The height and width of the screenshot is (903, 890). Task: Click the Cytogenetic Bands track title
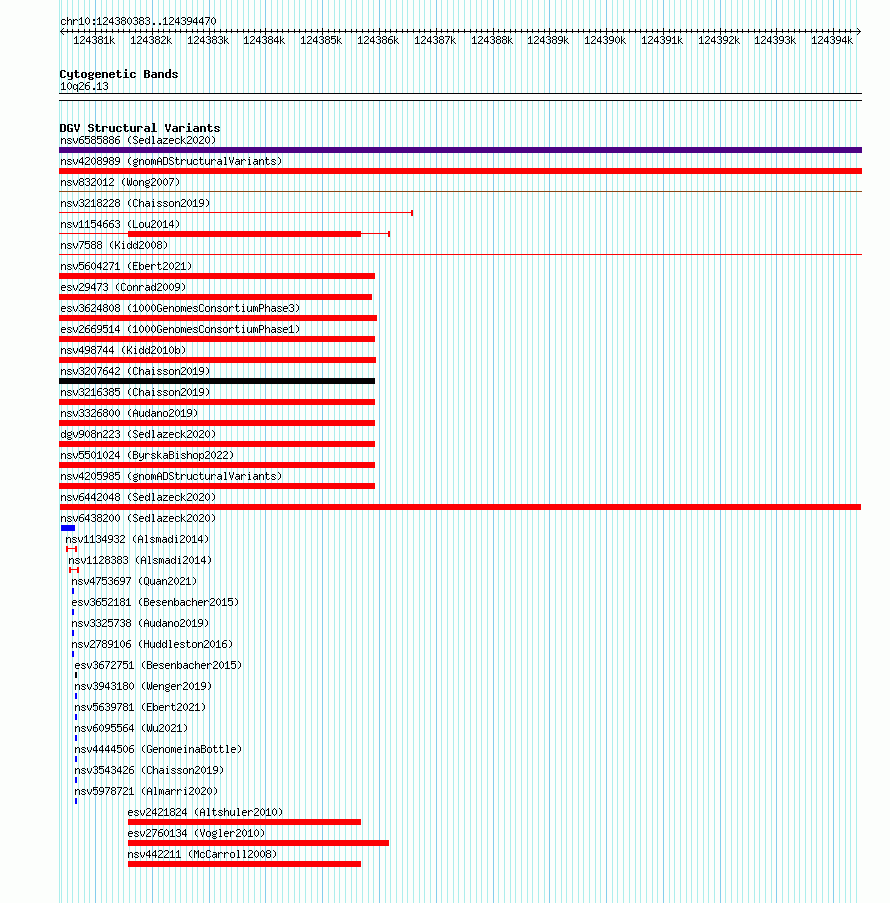[x=119, y=74]
